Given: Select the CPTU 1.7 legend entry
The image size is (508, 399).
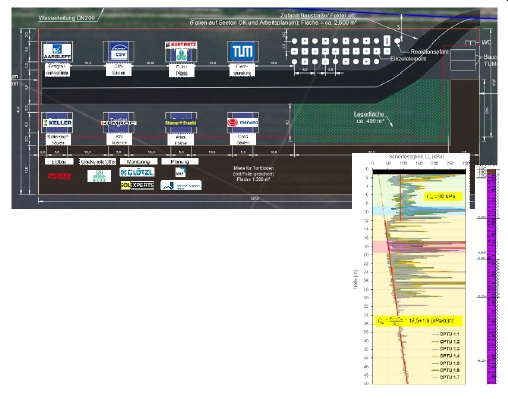Looking at the screenshot, I should click(446, 377).
